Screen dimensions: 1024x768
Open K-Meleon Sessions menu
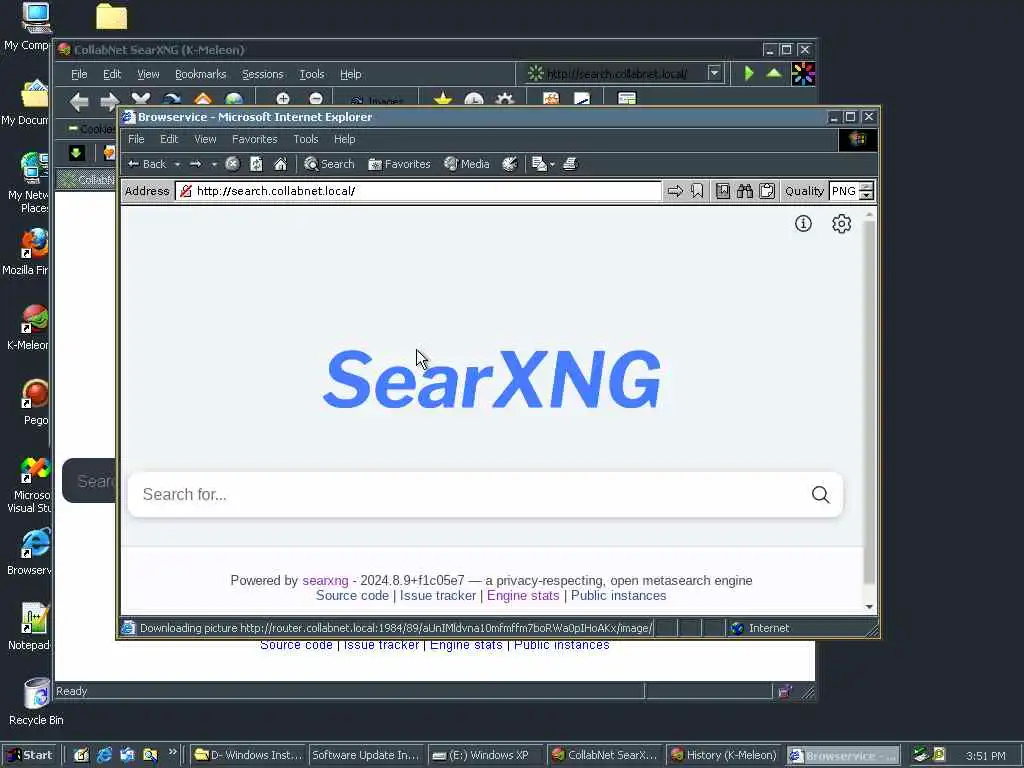pyautogui.click(x=263, y=74)
